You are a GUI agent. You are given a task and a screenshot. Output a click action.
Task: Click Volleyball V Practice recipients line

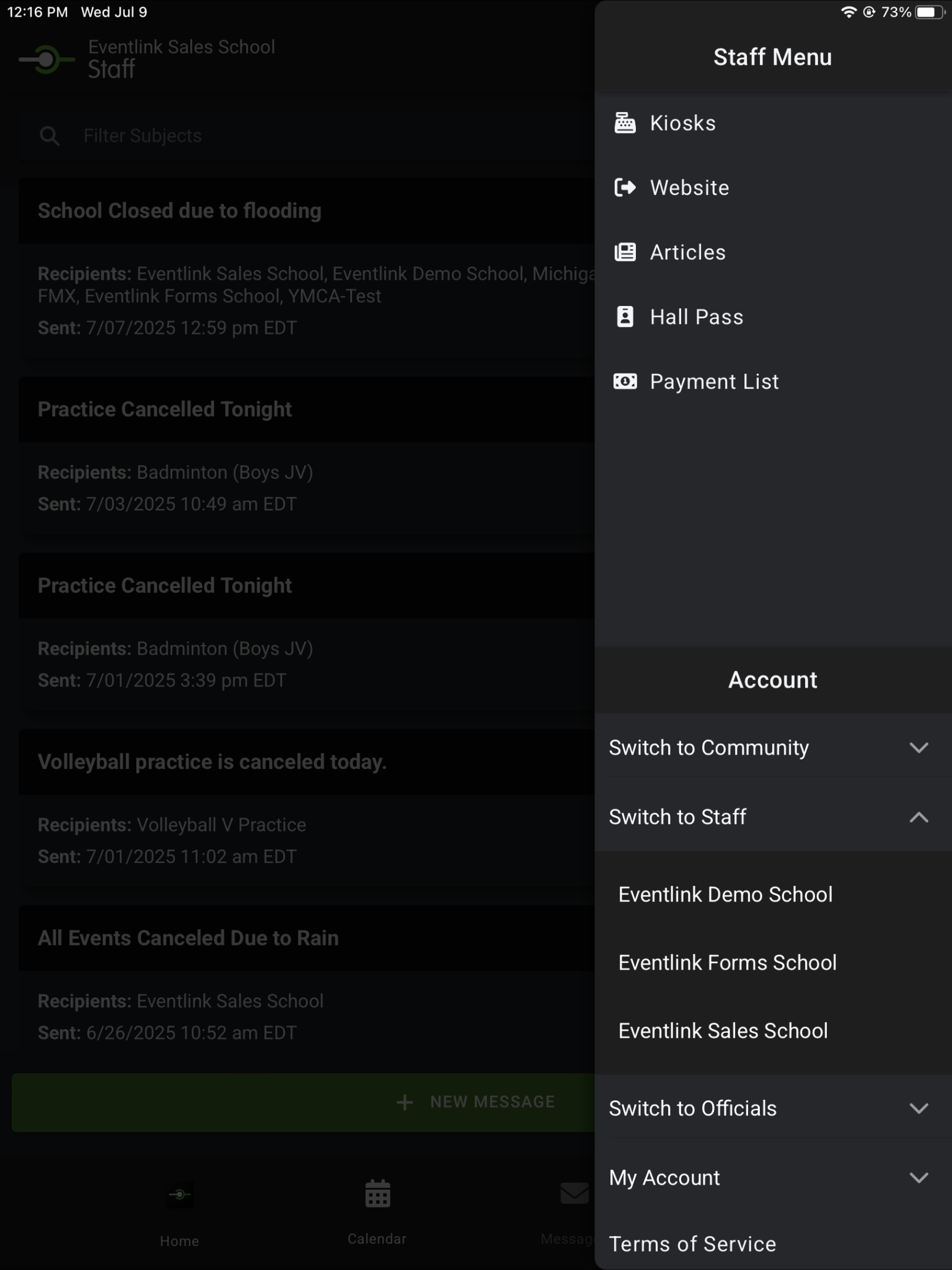click(172, 825)
